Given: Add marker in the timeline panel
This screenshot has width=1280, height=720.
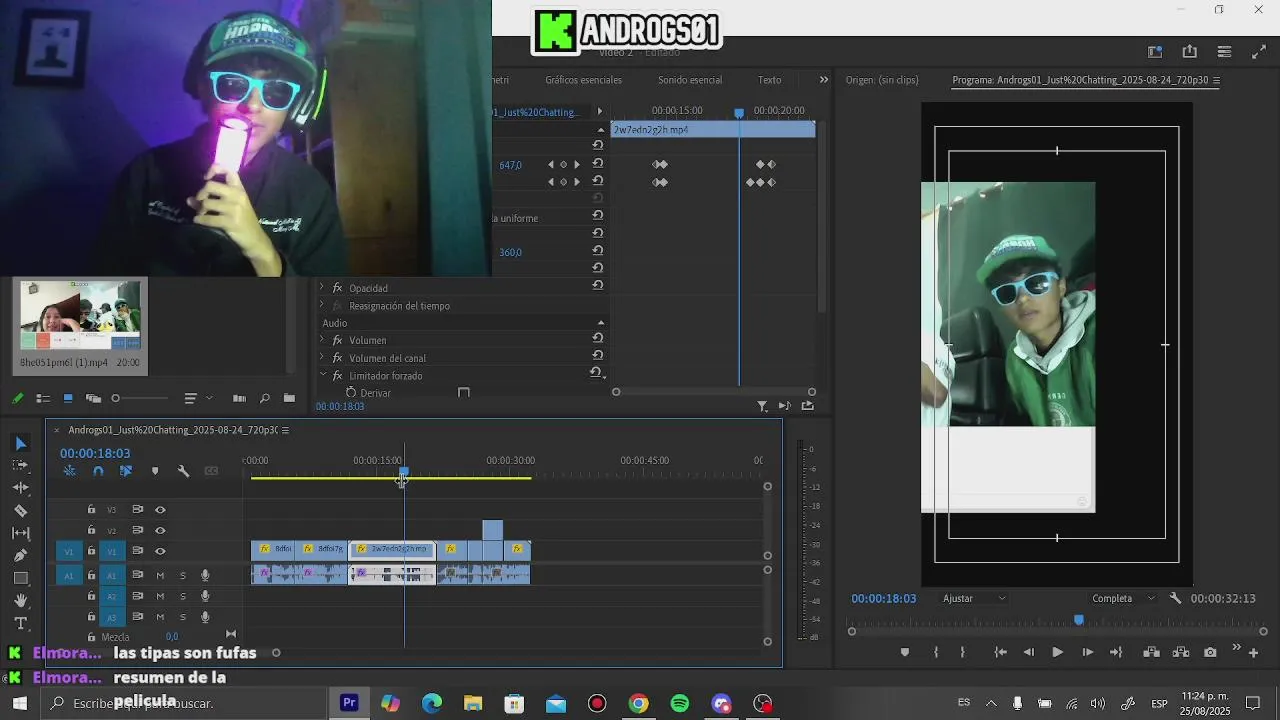Looking at the screenshot, I should coord(154,471).
